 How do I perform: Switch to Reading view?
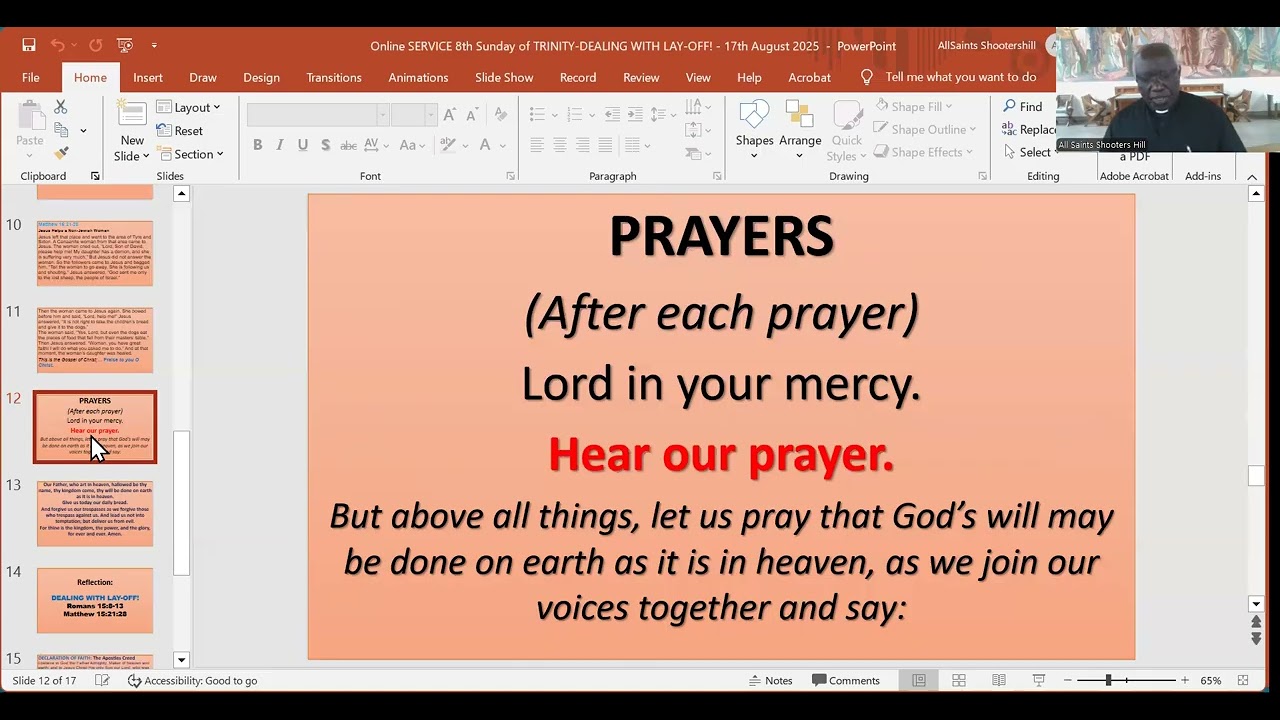tap(999, 680)
